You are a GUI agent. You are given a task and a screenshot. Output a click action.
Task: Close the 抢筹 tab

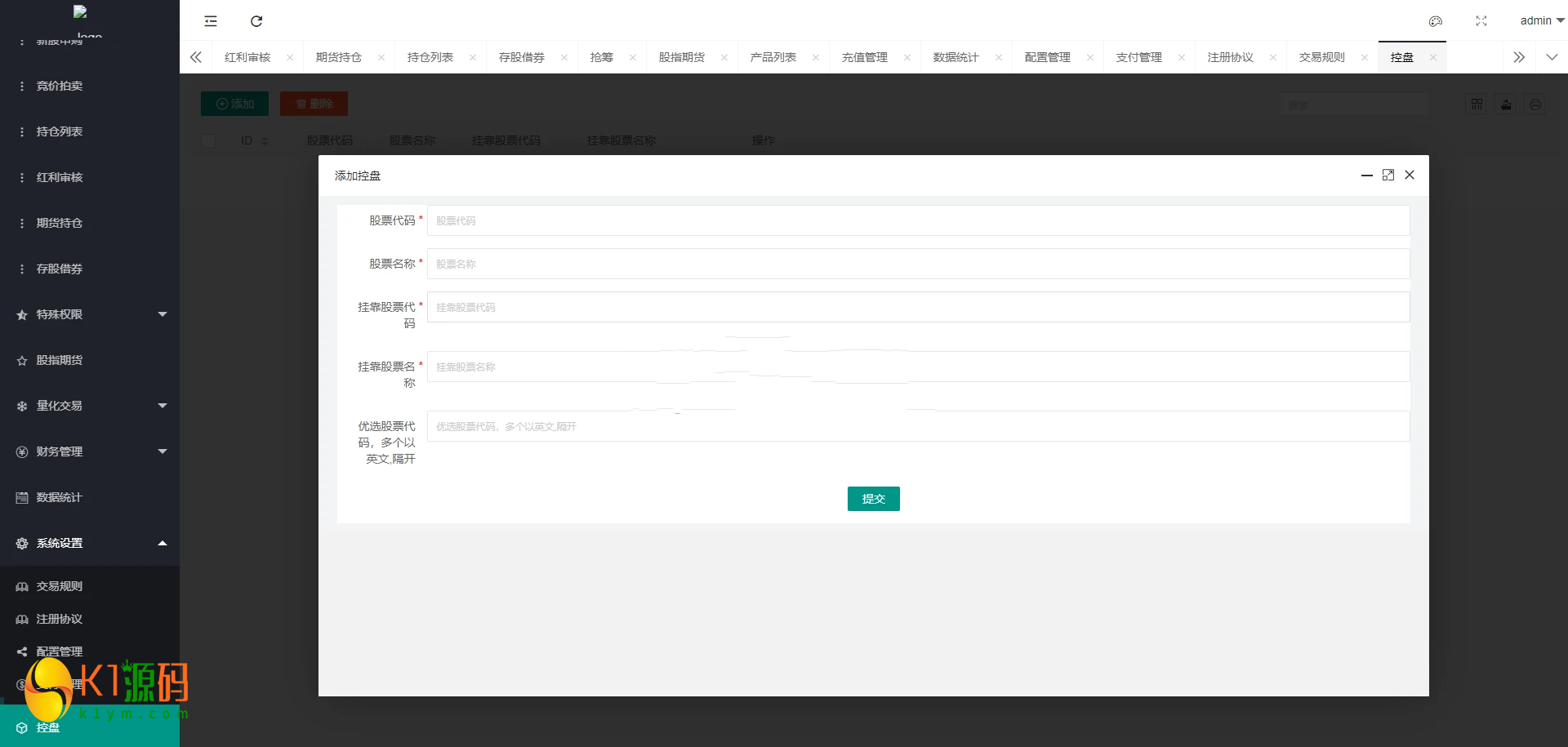tap(633, 57)
